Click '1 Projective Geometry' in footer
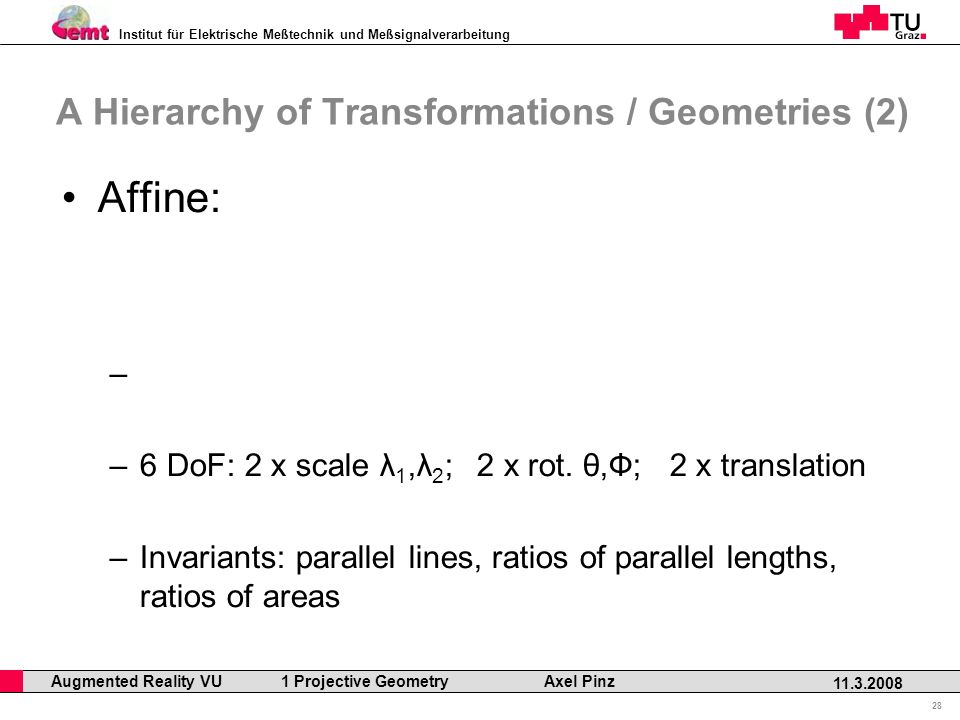This screenshot has height=720, width=960. tap(364, 681)
